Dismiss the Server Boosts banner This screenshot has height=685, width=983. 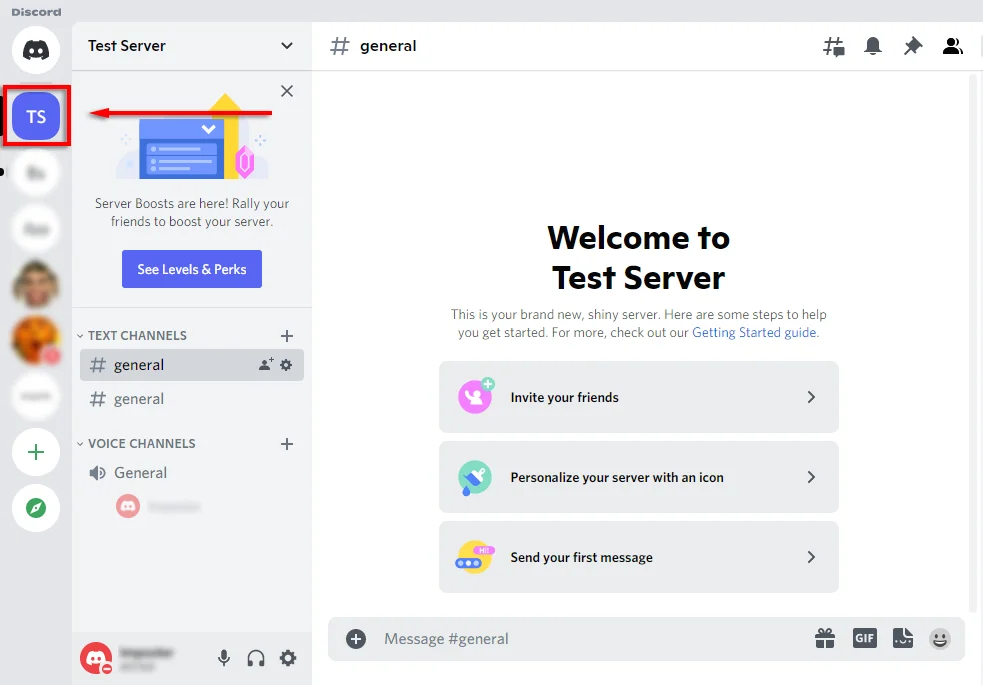[x=286, y=91]
